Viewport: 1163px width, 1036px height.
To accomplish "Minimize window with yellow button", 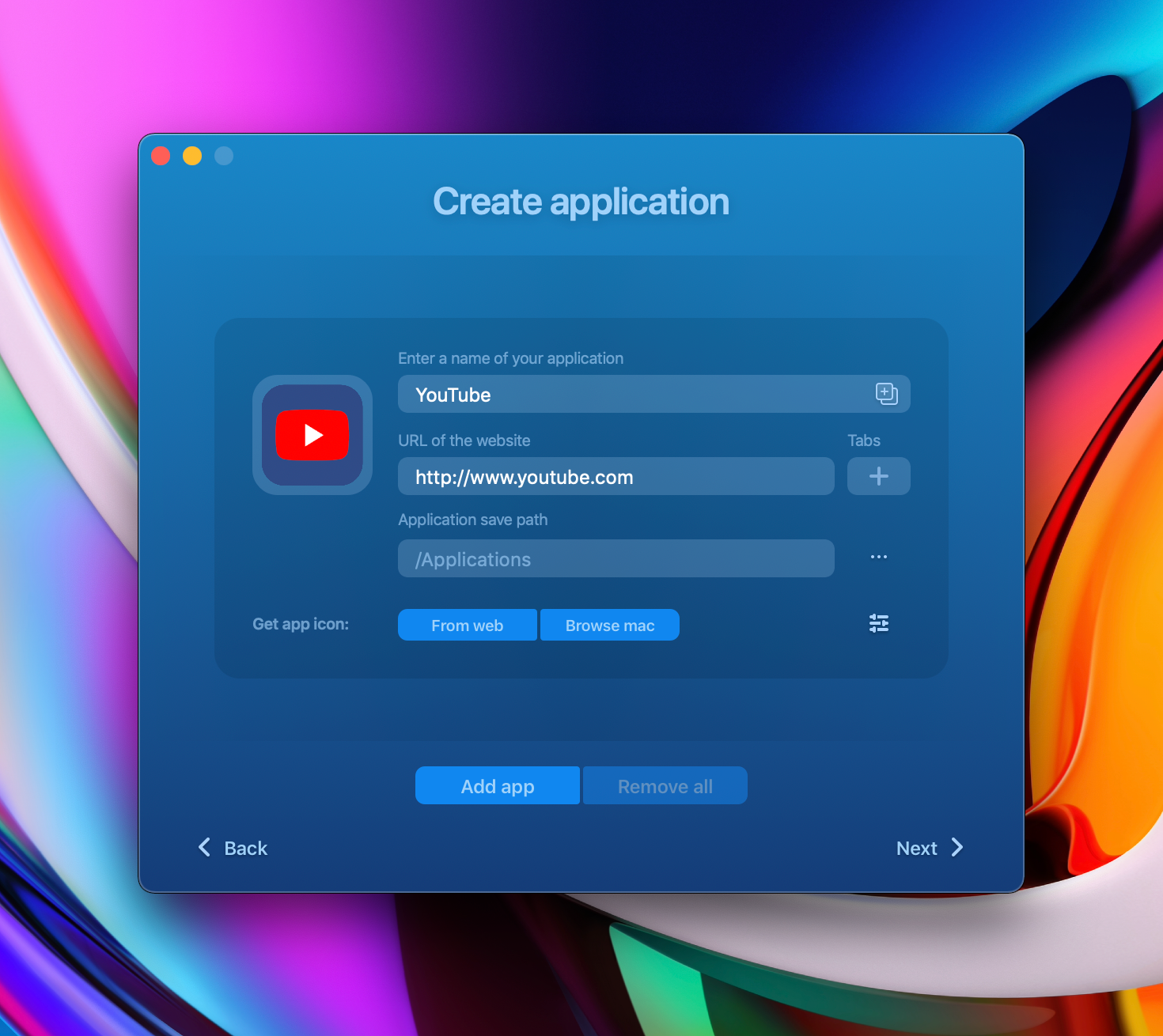I will point(192,156).
